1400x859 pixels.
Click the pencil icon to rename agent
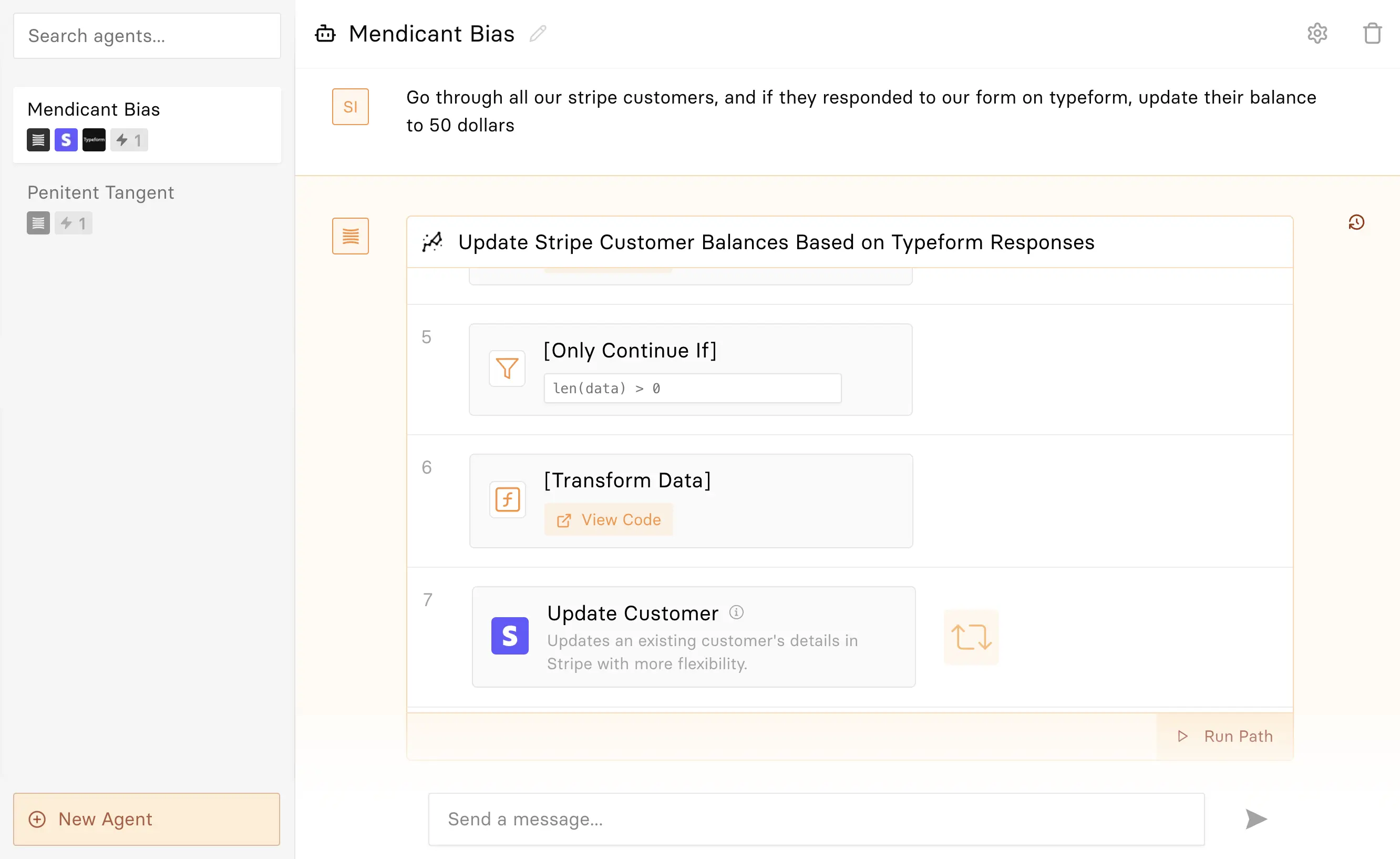[x=538, y=34]
